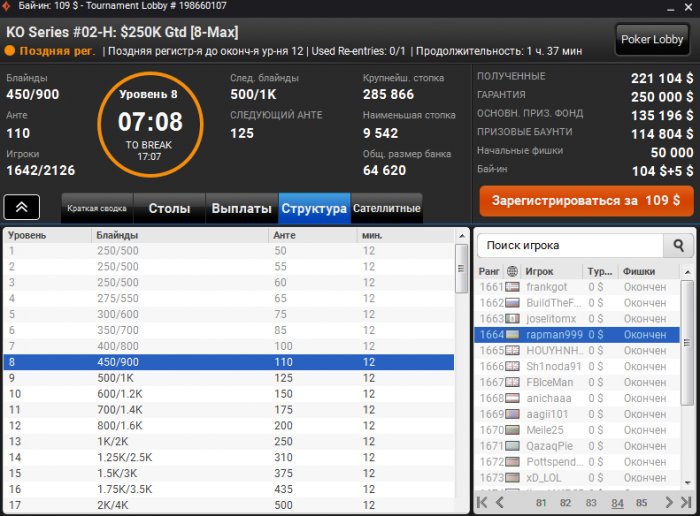This screenshot has width=700, height=516.
Task: Go to first page of player list
Action: tap(482, 503)
